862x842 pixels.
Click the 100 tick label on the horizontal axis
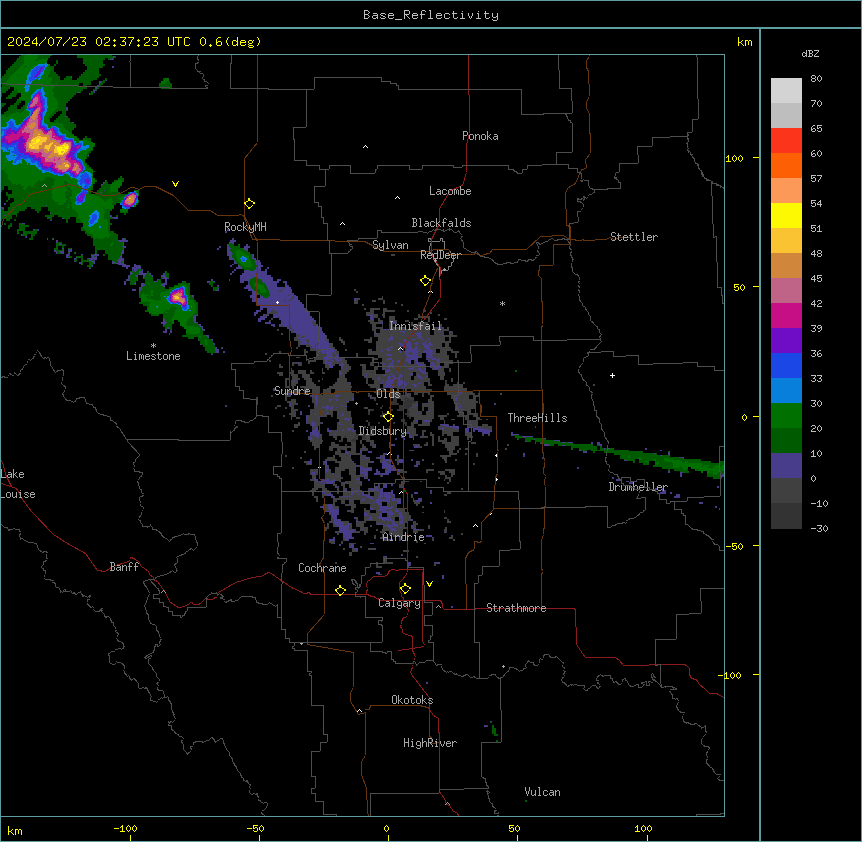click(643, 828)
